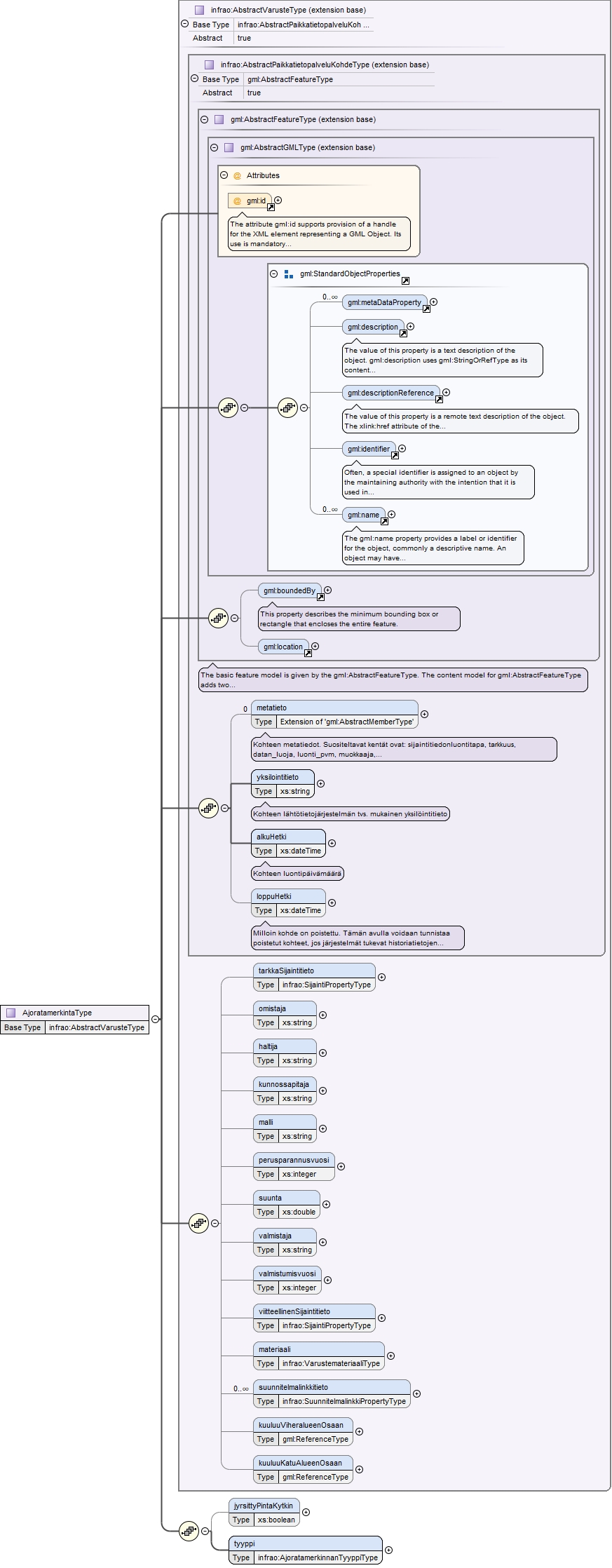Follow gml:id reference arrow icon
The image size is (612, 1568).
tap(271, 207)
